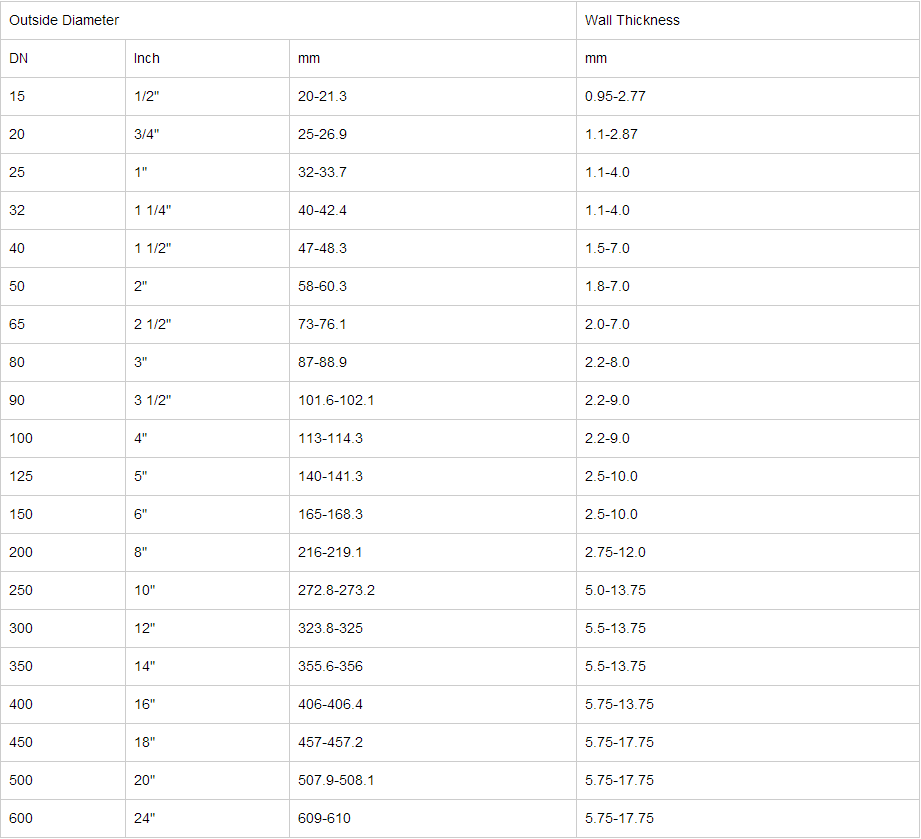This screenshot has width=921, height=839.
Task: Select the 1.8-7.0 wall thickness cell
Action: (607, 286)
